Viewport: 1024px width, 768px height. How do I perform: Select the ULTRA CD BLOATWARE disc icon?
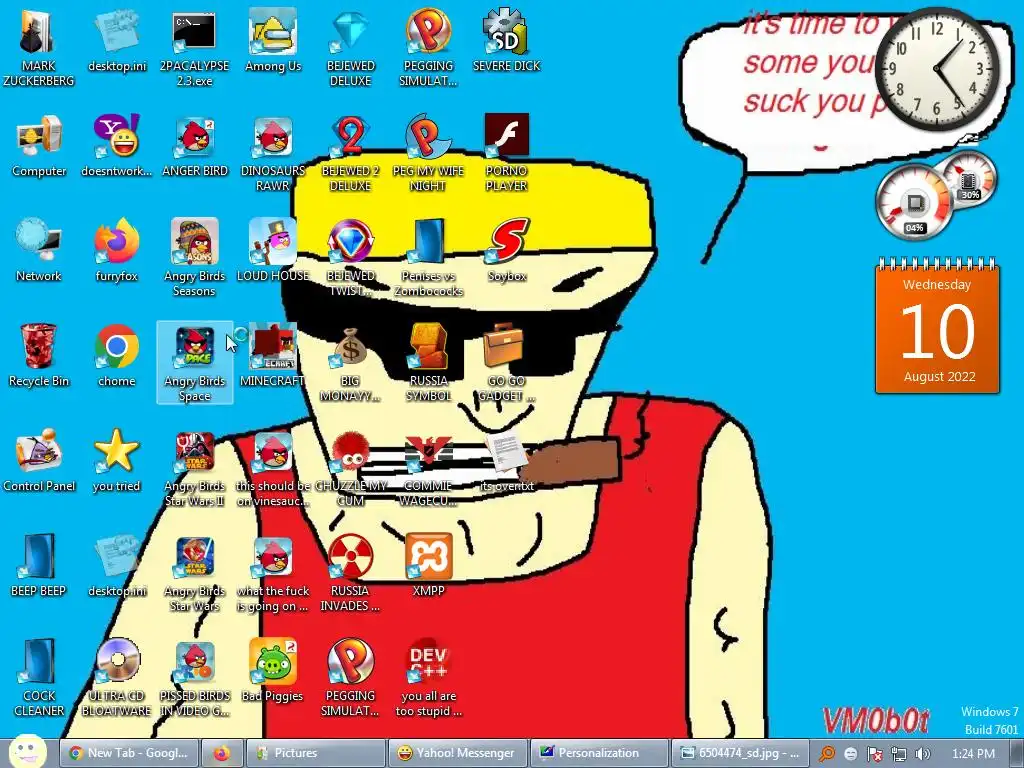(116, 679)
